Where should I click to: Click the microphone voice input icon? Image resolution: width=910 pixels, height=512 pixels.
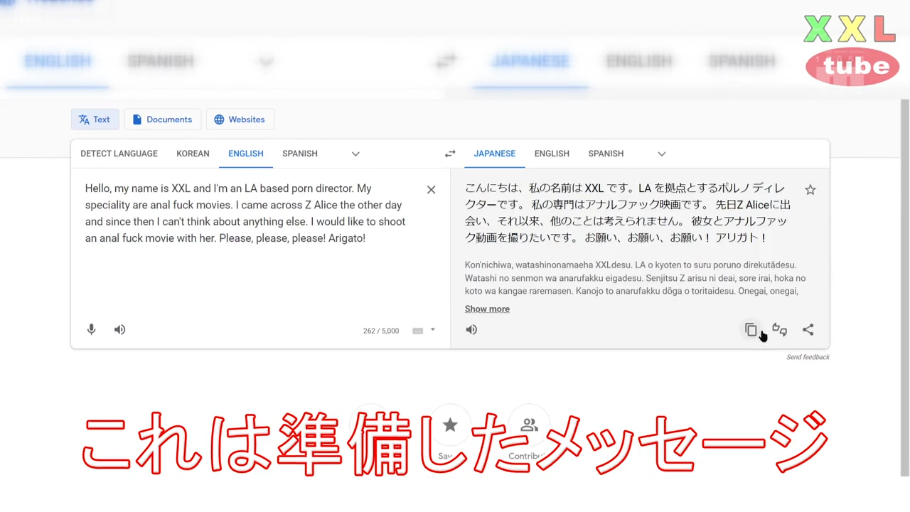click(x=91, y=329)
